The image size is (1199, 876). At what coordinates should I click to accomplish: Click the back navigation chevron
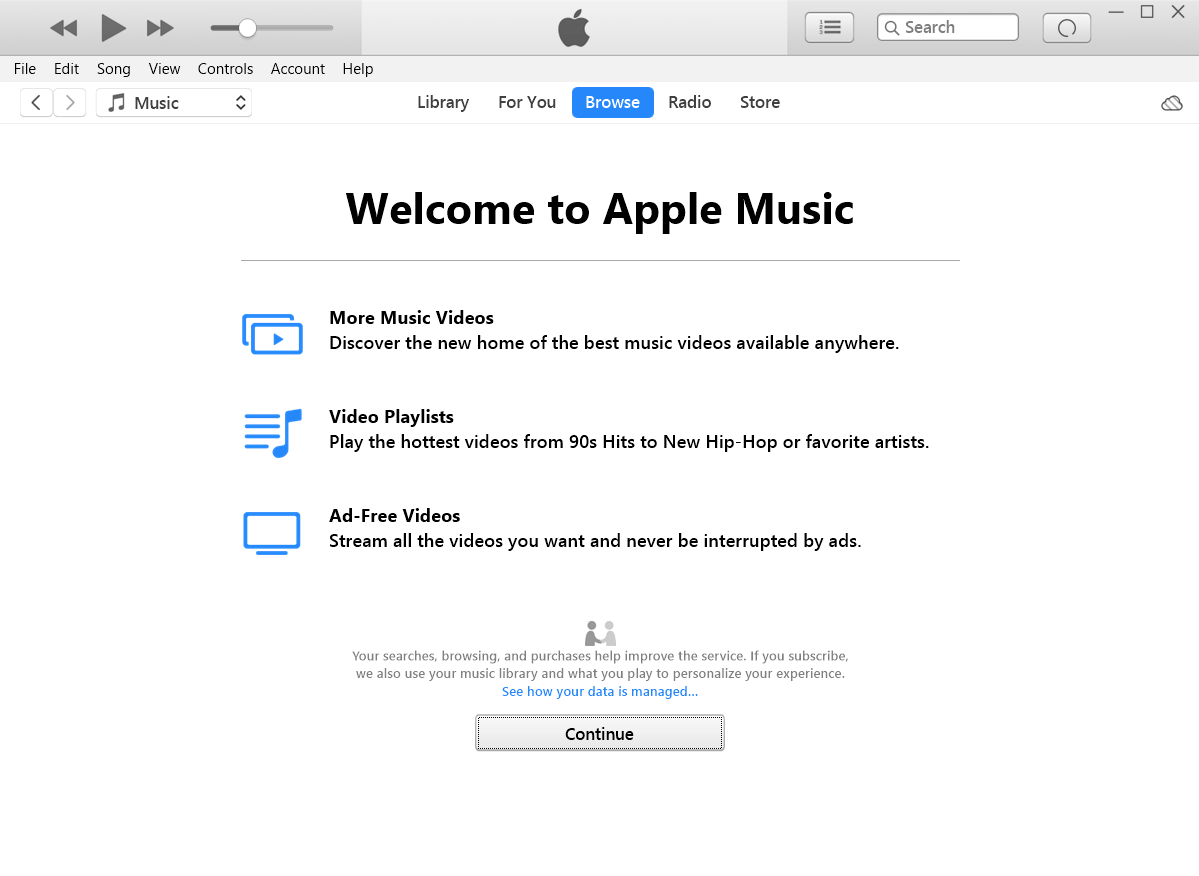click(x=36, y=102)
